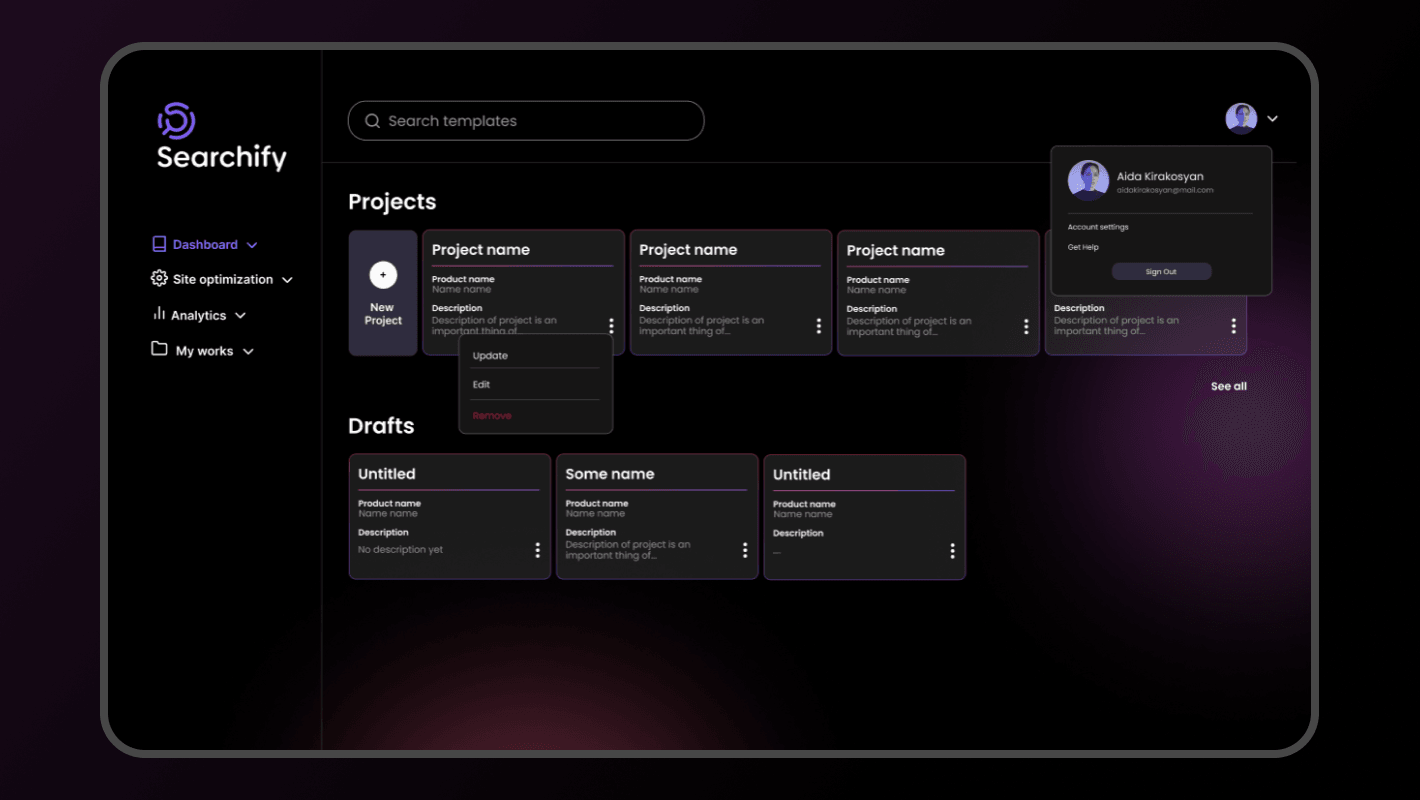
Task: Click the plus icon in New Project
Action: [383, 275]
